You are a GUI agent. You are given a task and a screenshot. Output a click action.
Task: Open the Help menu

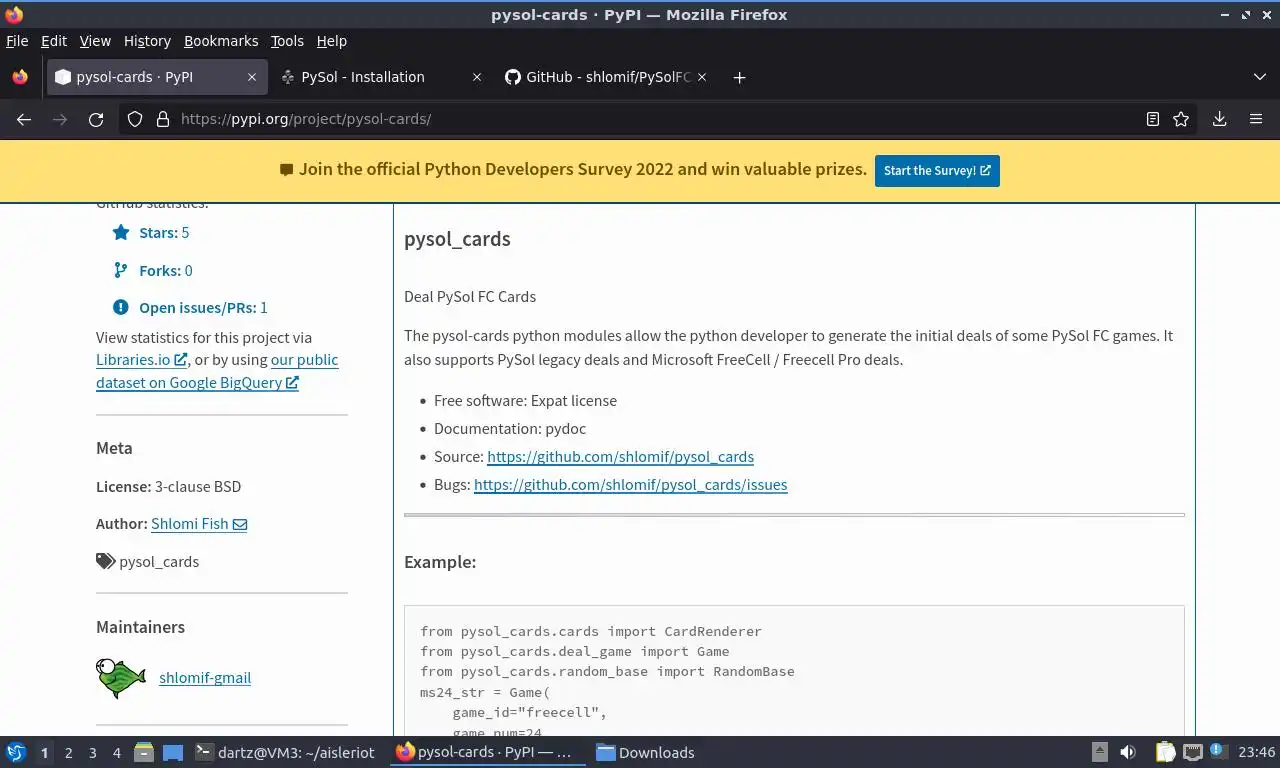[331, 41]
